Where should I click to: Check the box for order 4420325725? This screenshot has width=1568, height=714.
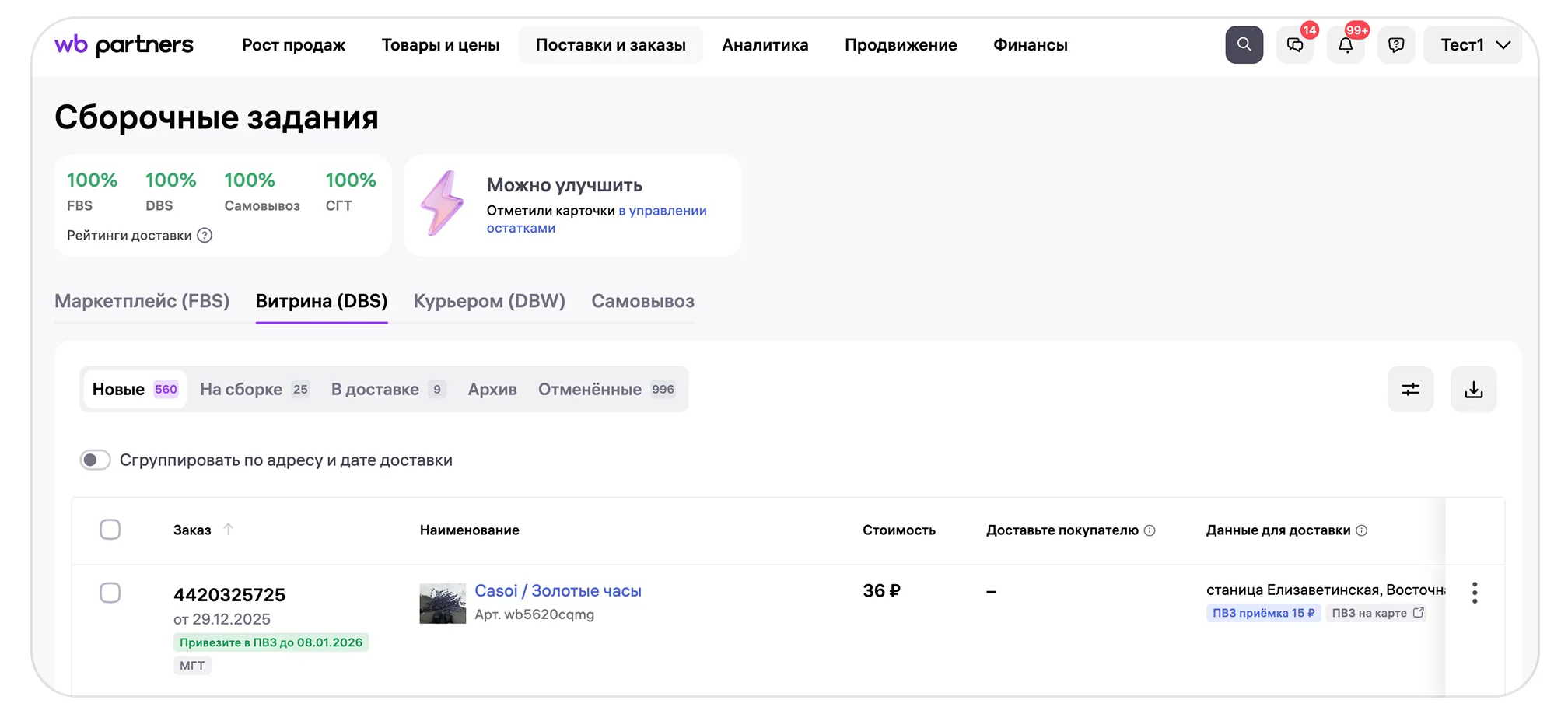pyautogui.click(x=110, y=593)
